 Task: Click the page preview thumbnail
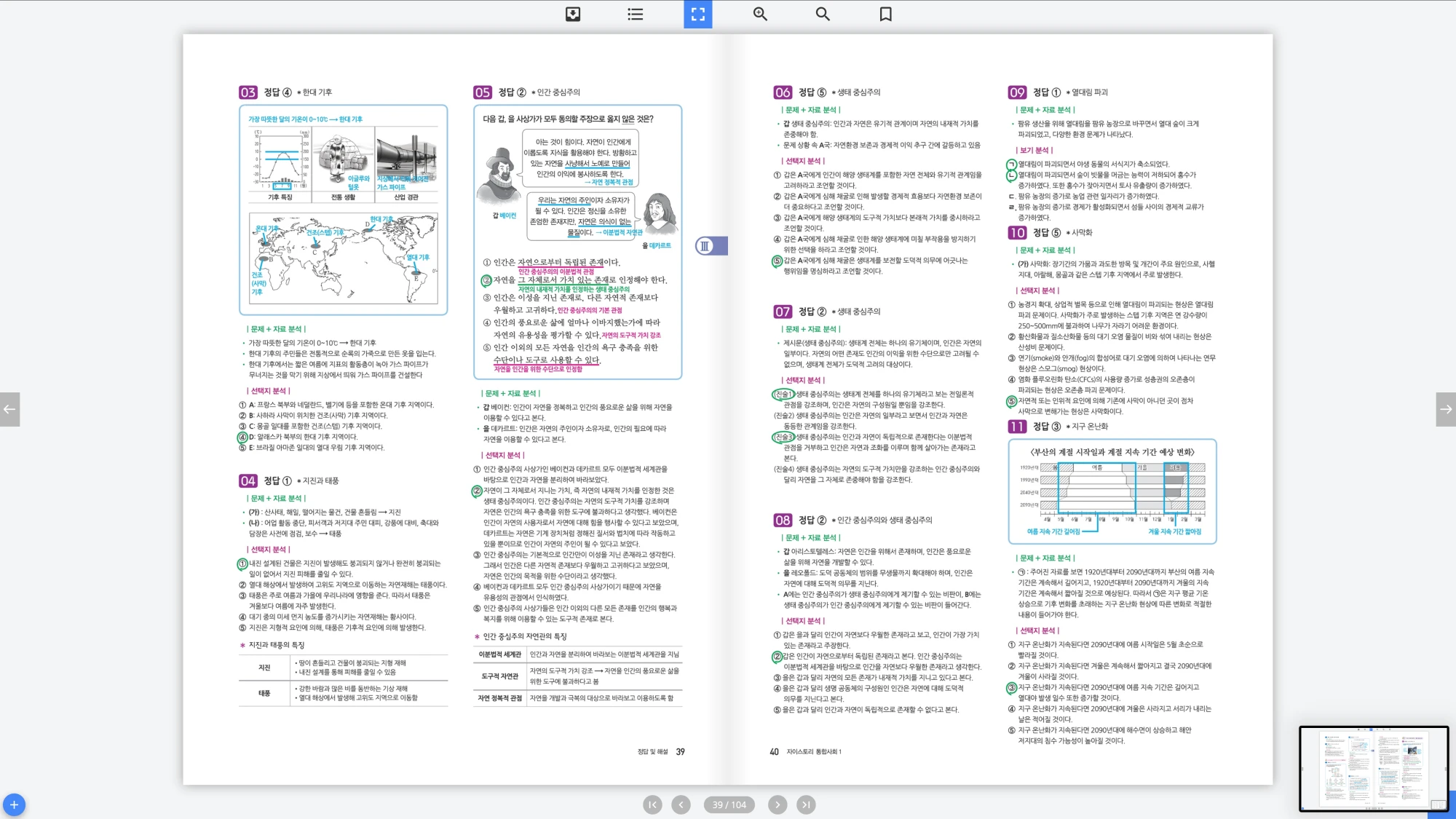coord(1373,767)
